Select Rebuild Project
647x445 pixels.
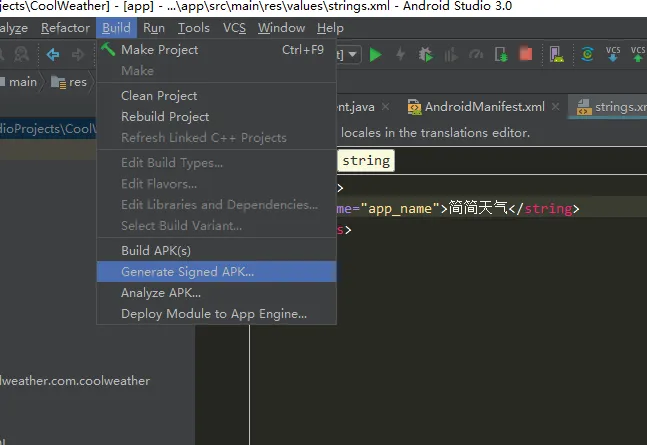(x=217, y=117)
